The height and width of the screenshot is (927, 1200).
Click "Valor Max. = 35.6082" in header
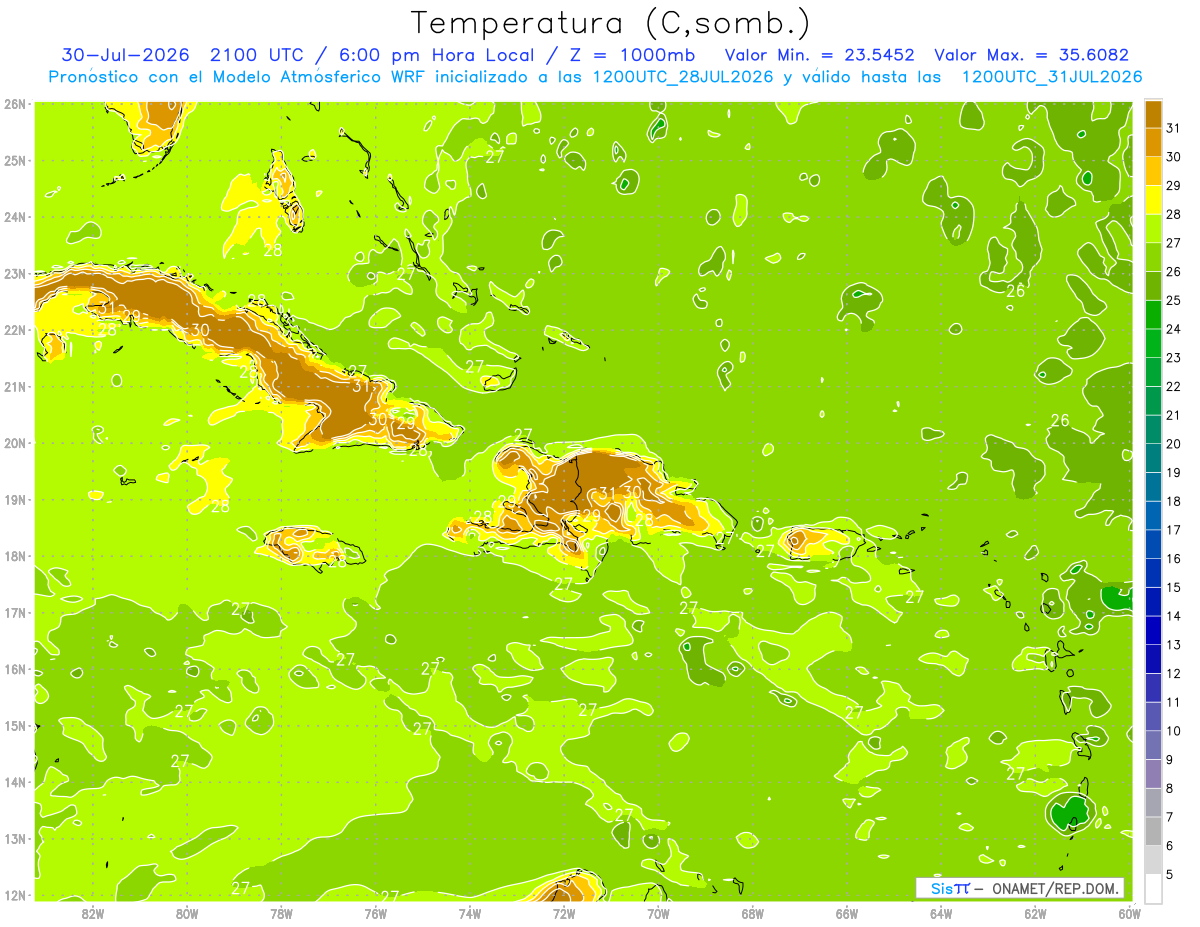click(1031, 55)
